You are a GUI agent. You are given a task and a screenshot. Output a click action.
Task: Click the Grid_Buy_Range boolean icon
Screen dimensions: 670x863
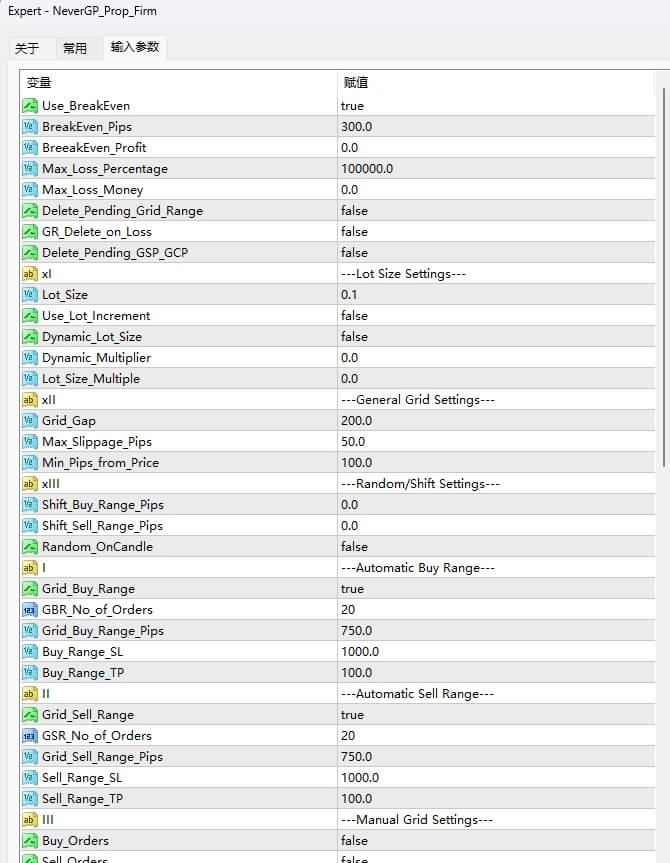point(30,589)
